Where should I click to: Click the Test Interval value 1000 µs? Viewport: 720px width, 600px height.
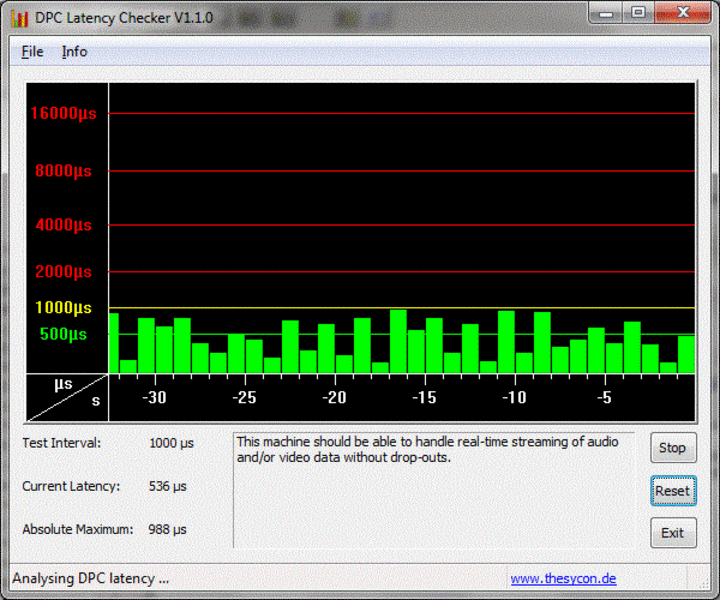[171, 442]
